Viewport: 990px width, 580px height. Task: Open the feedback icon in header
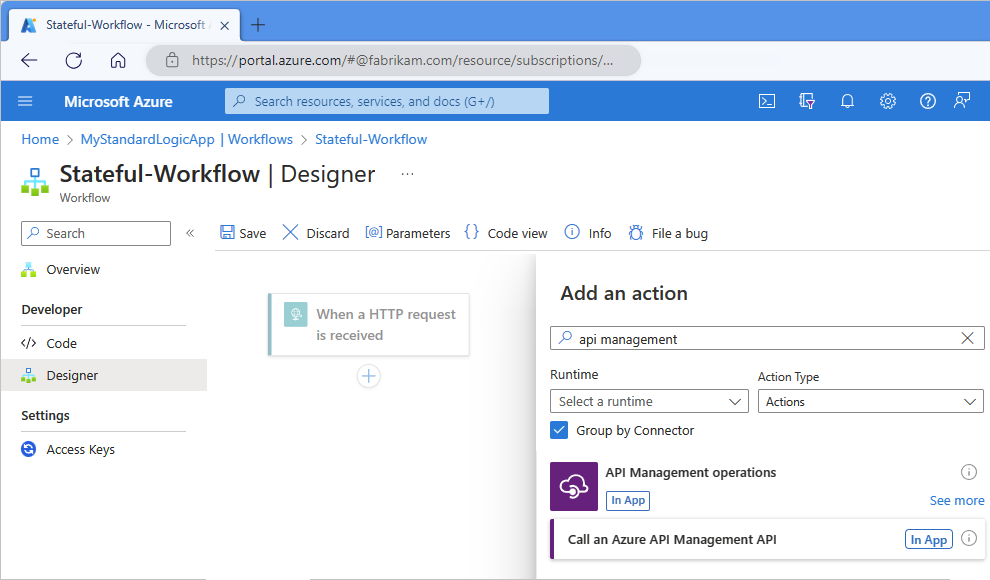coord(962,101)
